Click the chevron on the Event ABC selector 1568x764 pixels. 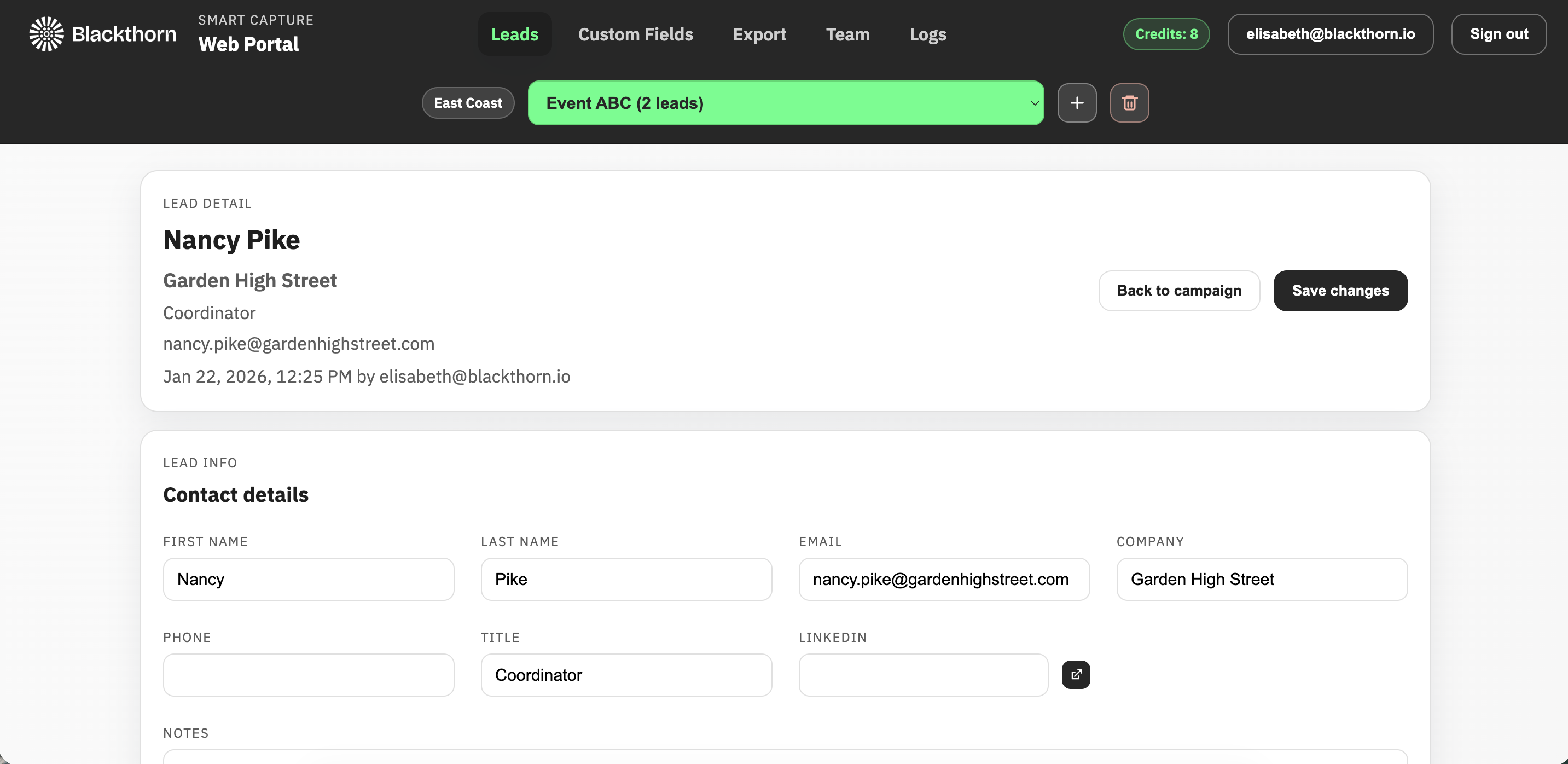point(1033,102)
